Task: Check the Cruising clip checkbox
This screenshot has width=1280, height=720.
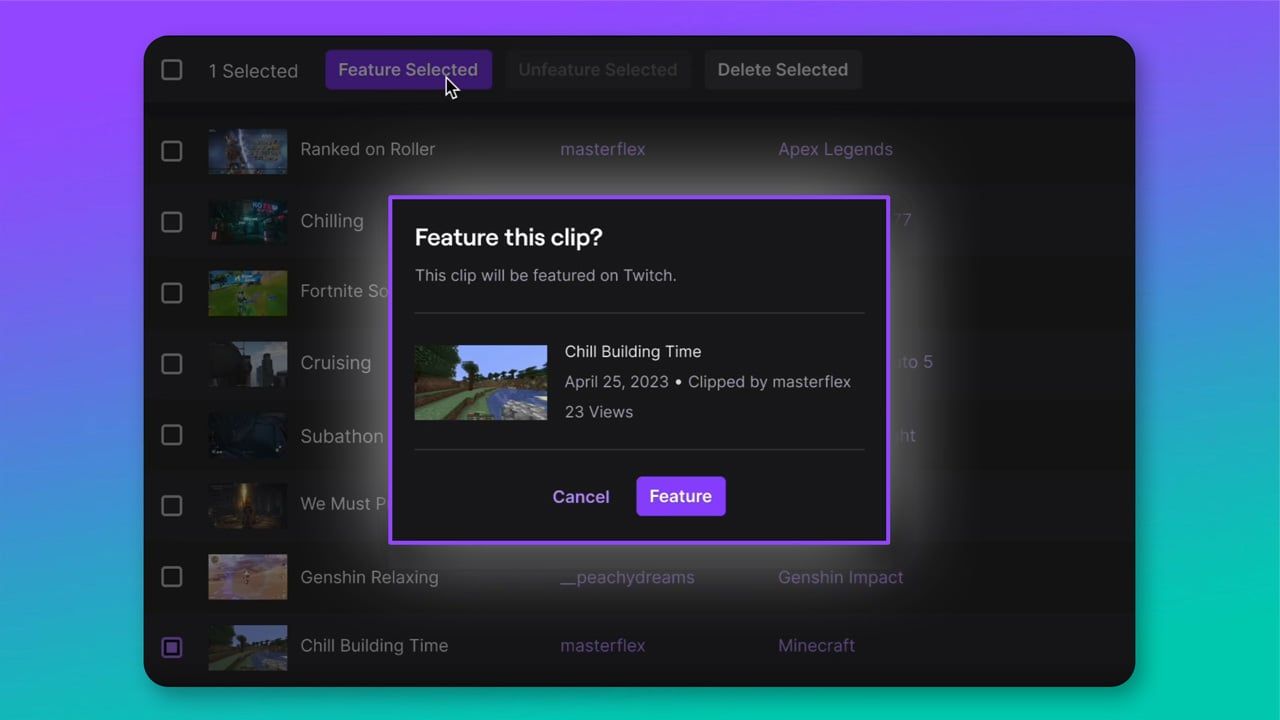Action: [x=171, y=364]
